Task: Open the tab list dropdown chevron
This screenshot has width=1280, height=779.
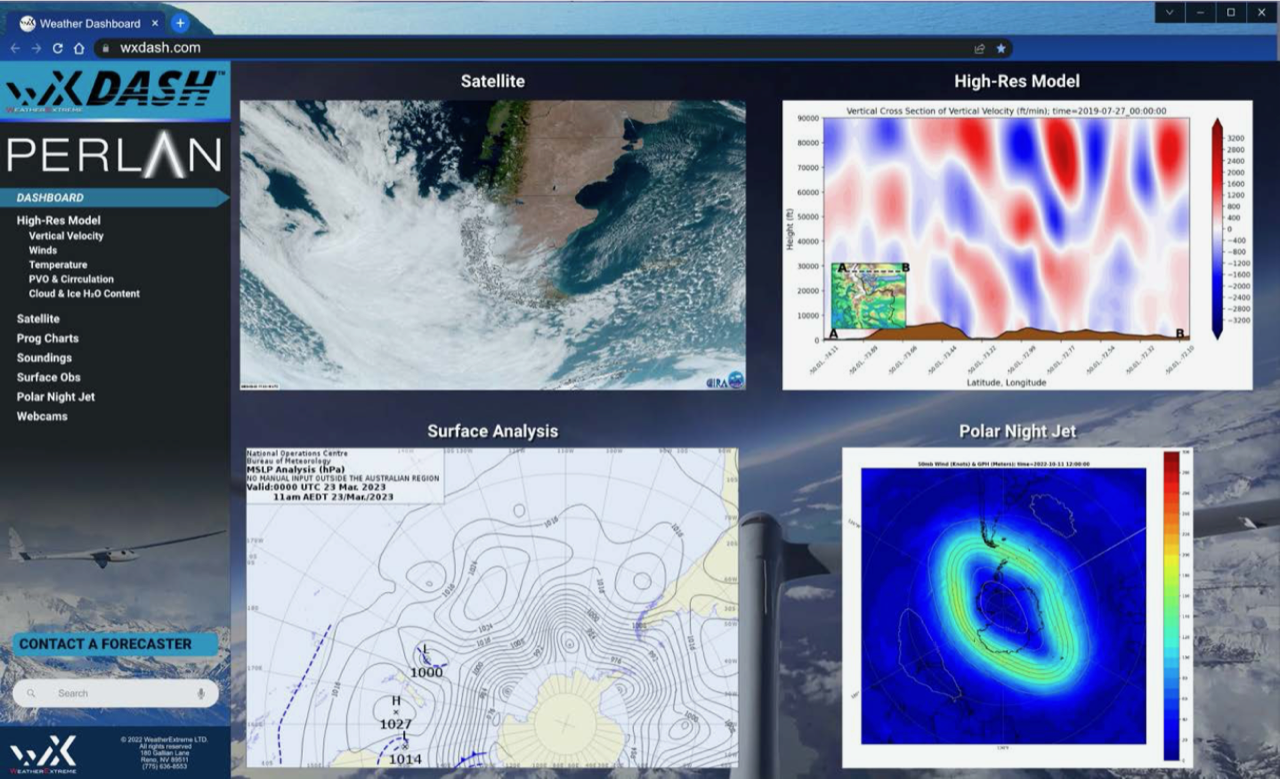Action: [x=1170, y=12]
